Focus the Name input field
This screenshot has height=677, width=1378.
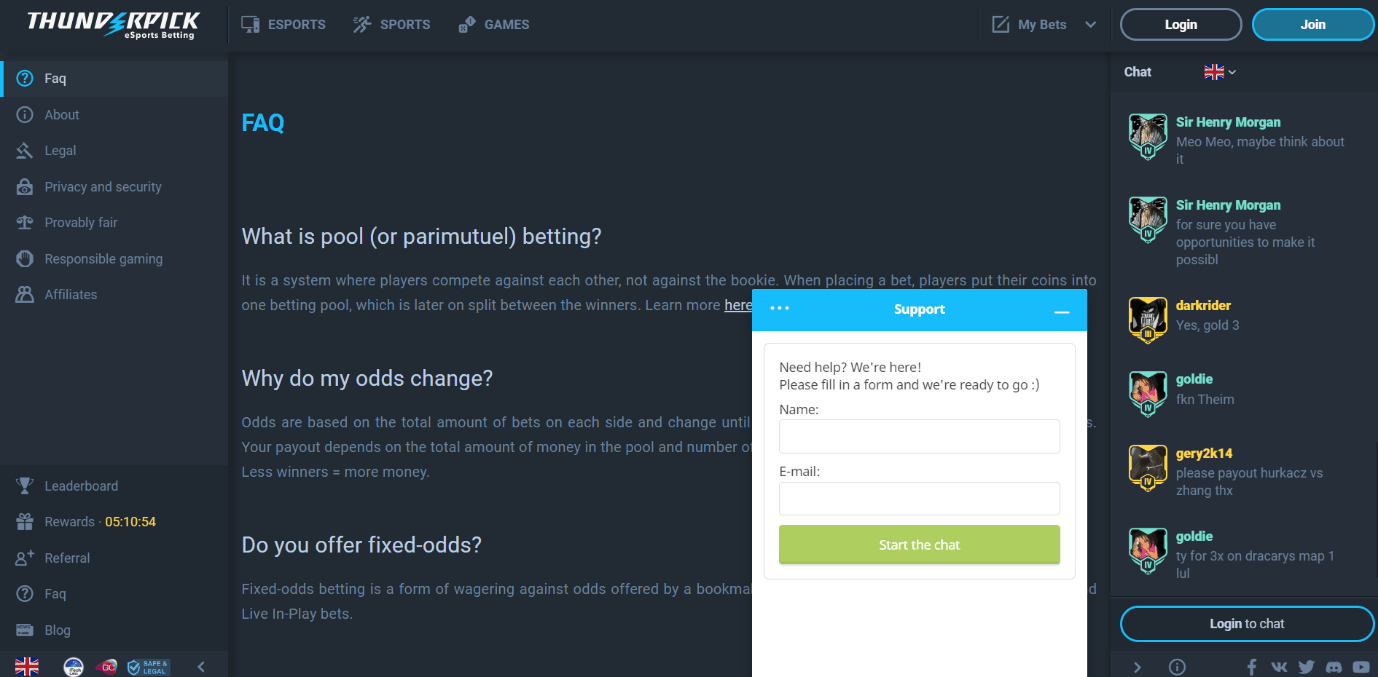(x=919, y=437)
